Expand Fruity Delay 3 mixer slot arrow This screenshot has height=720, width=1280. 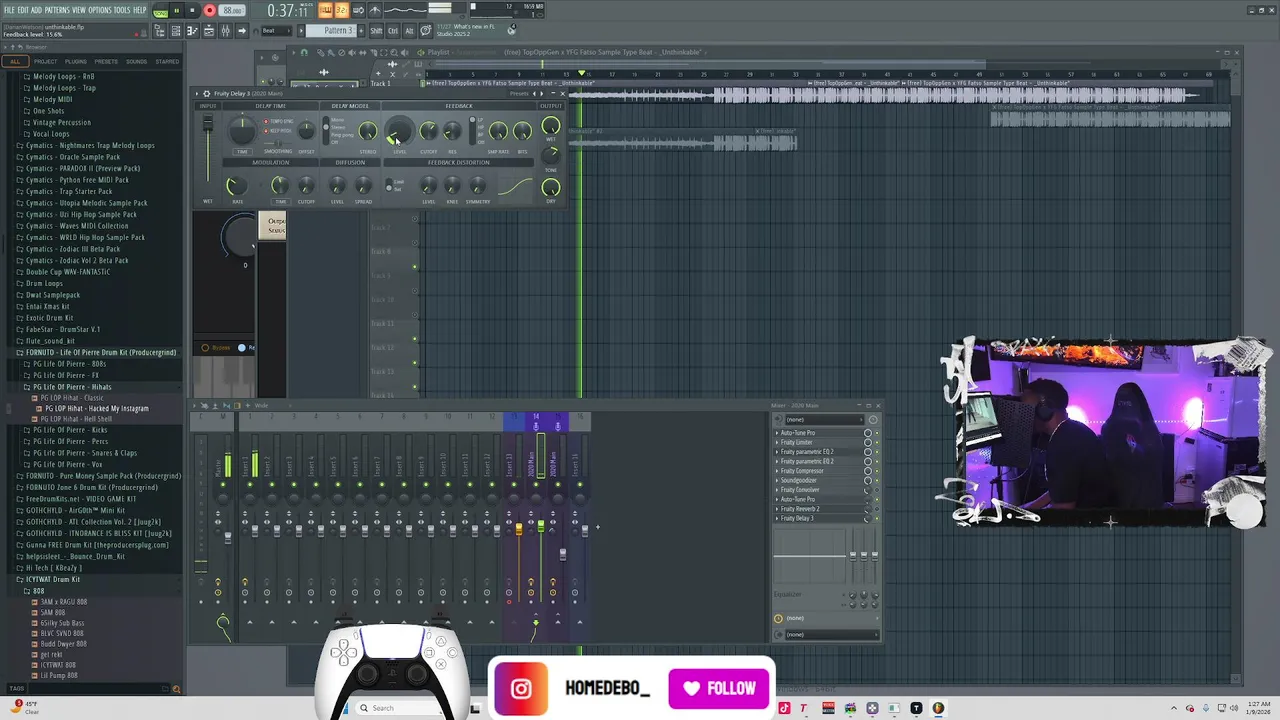(777, 518)
